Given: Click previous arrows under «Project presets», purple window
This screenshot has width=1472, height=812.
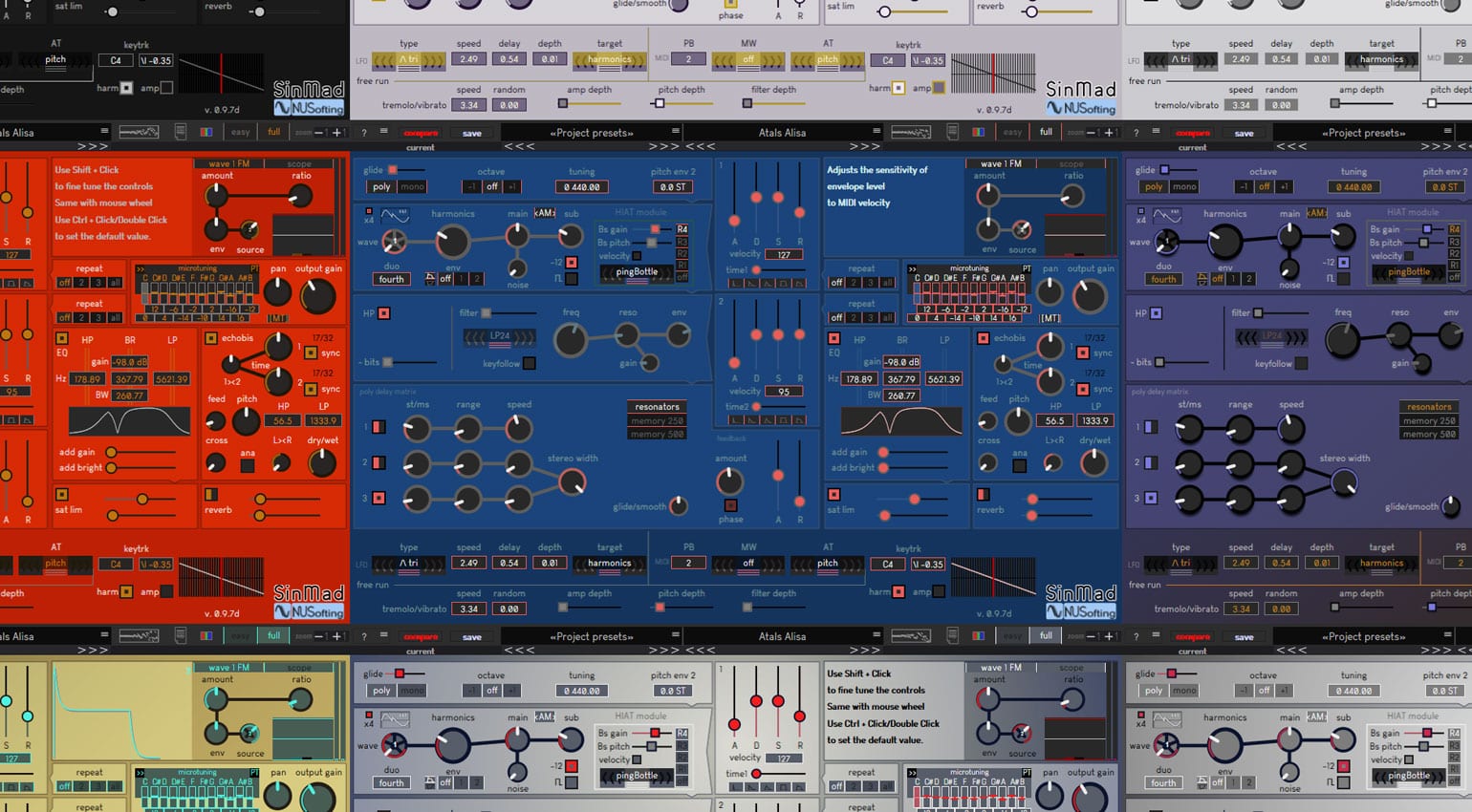Looking at the screenshot, I should [x=1291, y=147].
